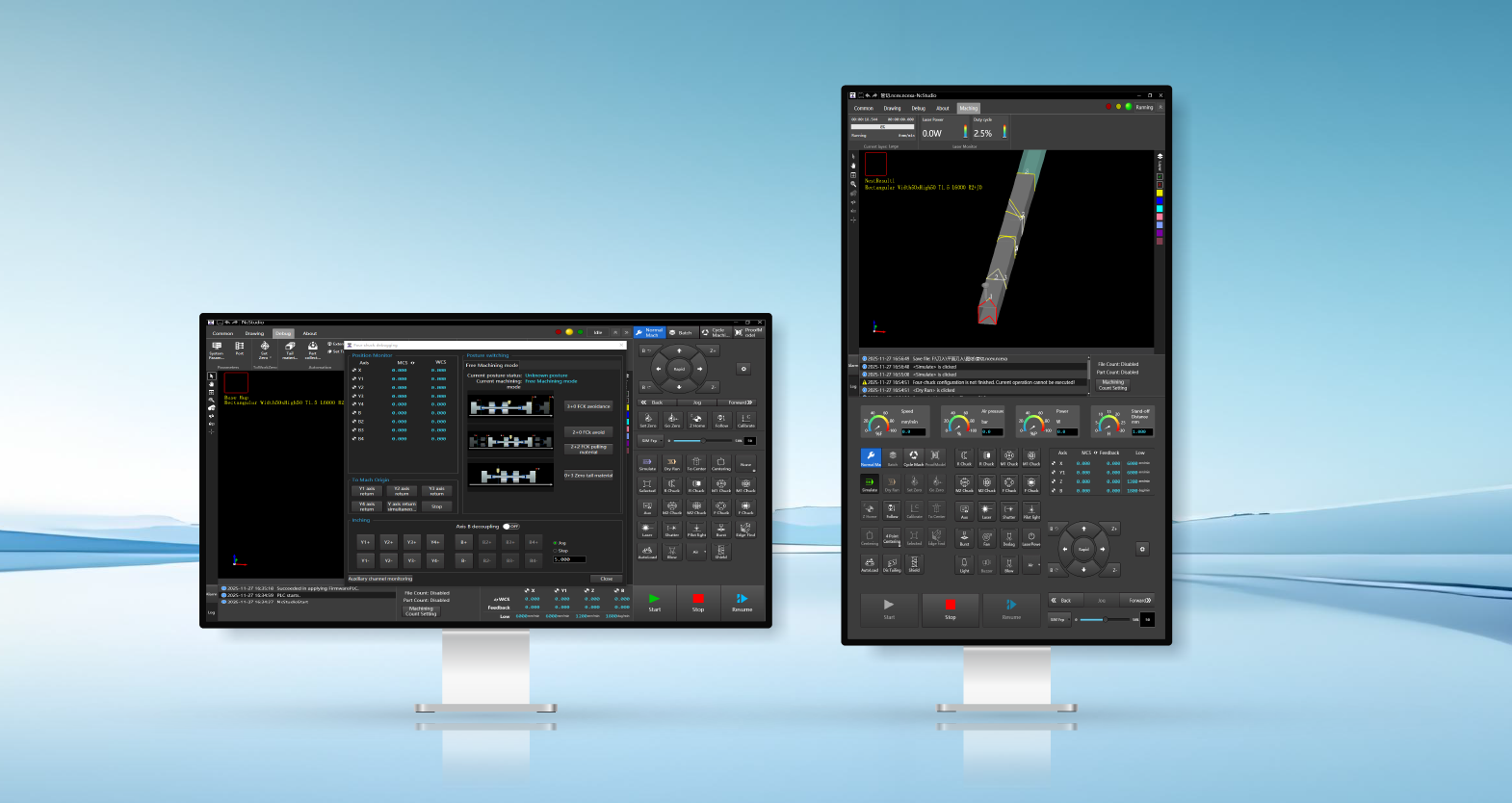Click Auxiliary channel monitoring button
The width and height of the screenshot is (1512, 803).
tap(380, 579)
